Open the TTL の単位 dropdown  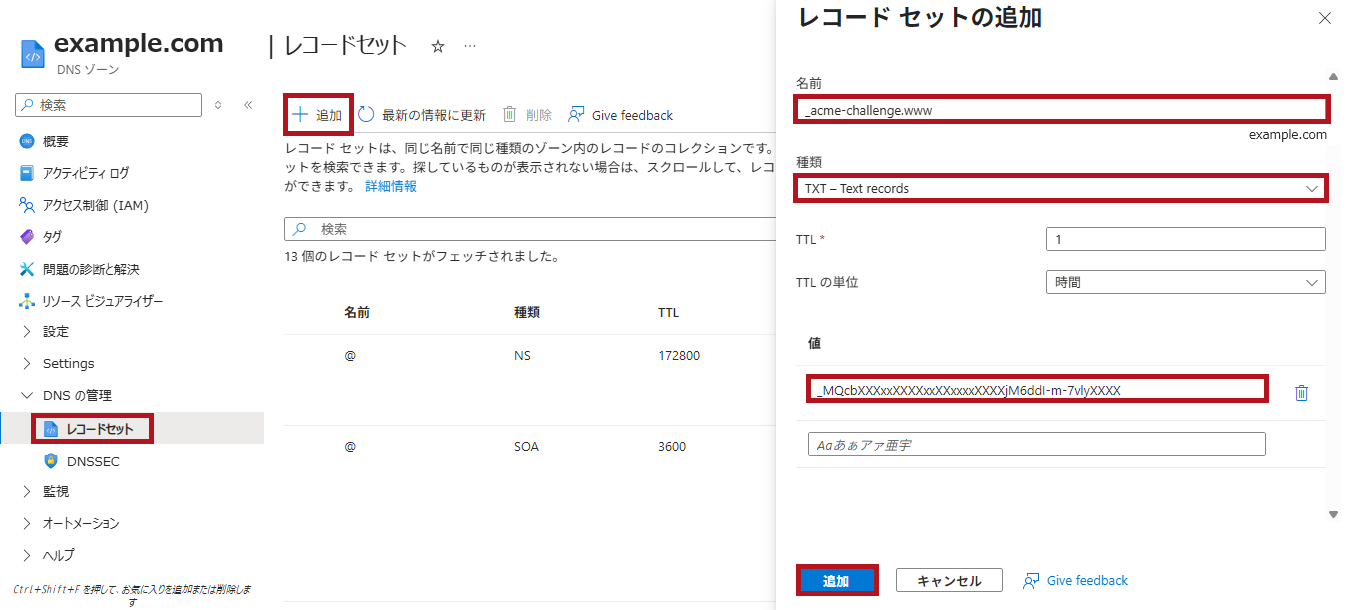tap(1185, 282)
